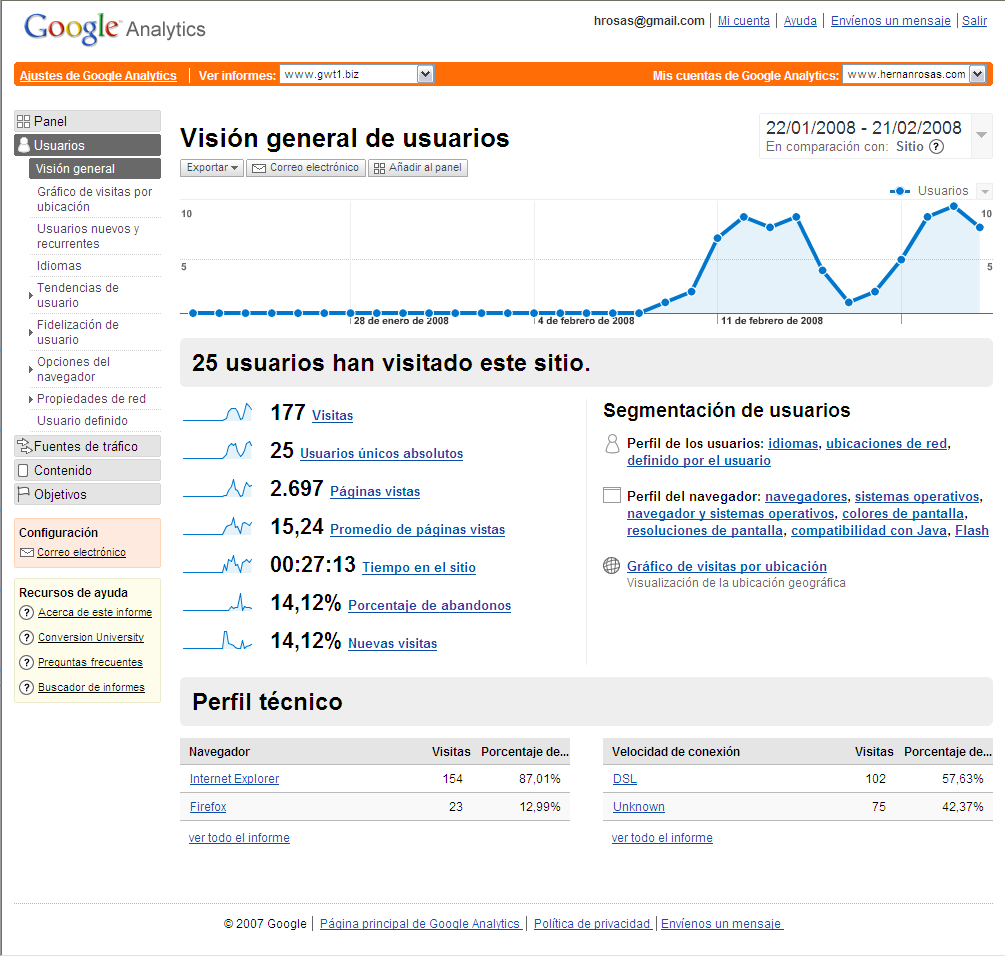Click the Panel grid icon in sidebar
Viewport: 1005px width, 956px height.
24,121
